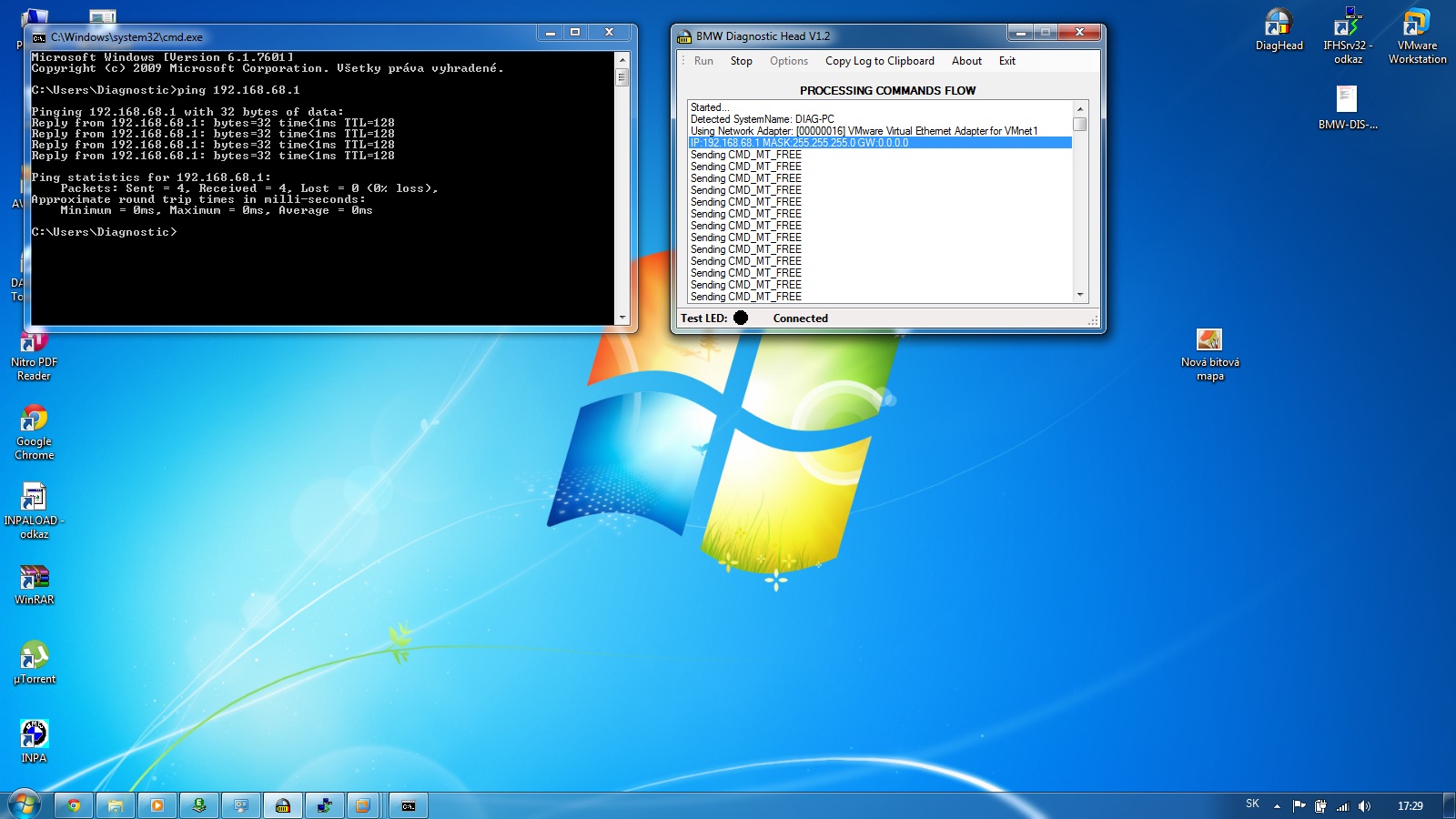Click the BMW Diagnostic Head taskbar icon
Image resolution: width=1456 pixels, height=819 pixels.
(x=283, y=805)
